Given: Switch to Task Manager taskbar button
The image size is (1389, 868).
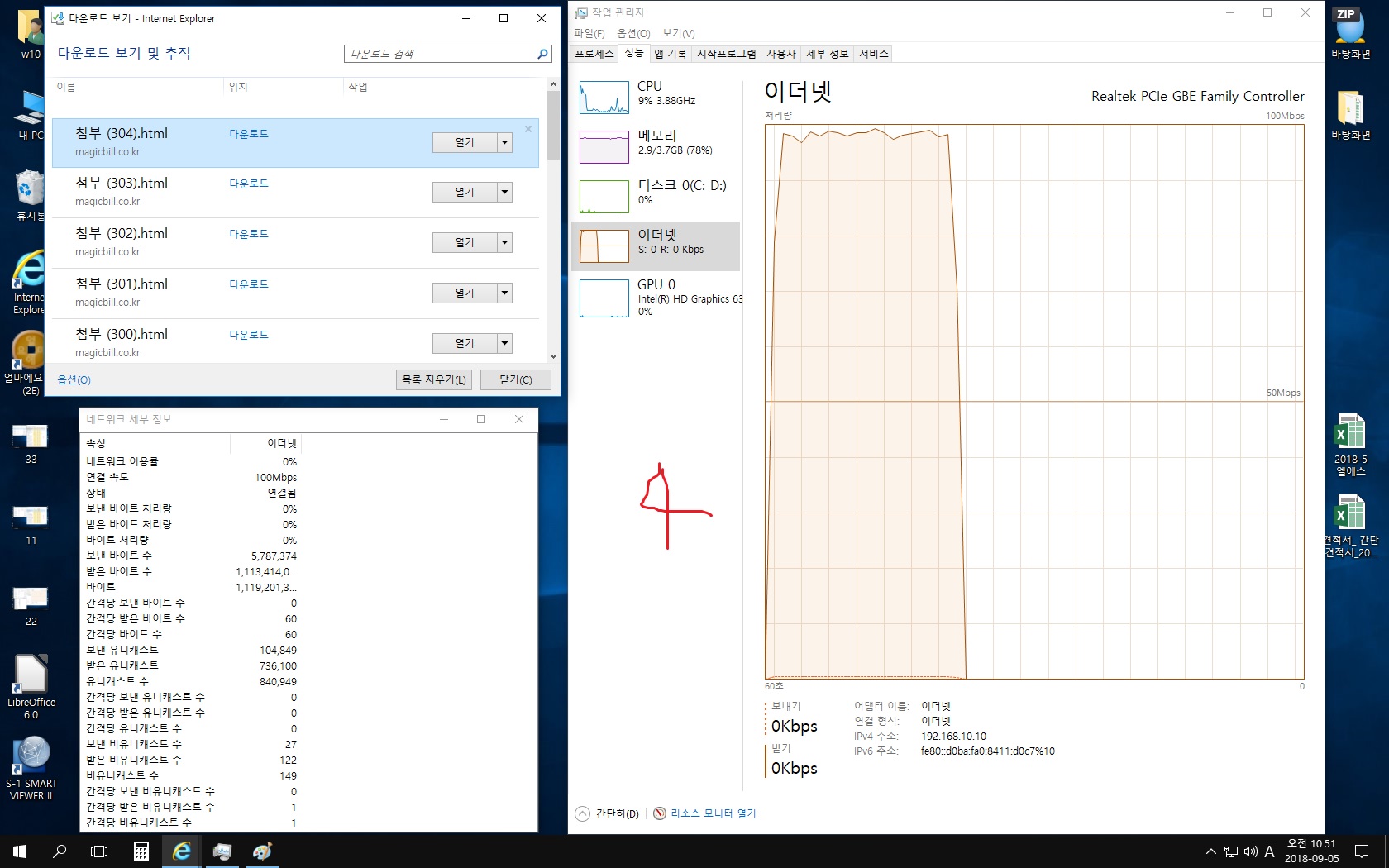Looking at the screenshot, I should coord(222,851).
